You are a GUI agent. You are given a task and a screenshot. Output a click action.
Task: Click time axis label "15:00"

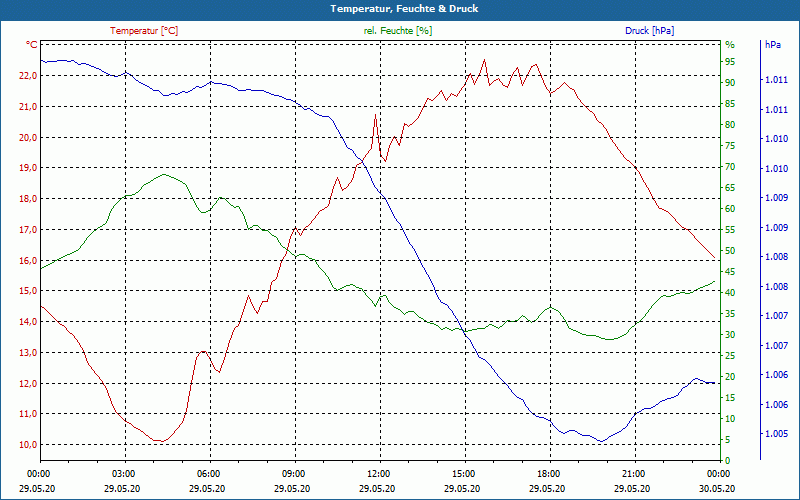coord(463,474)
